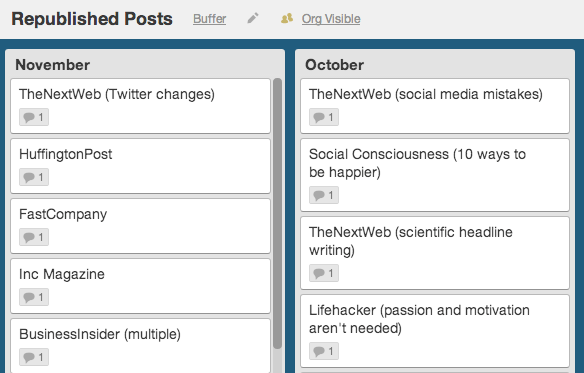Screen dimensions: 584x373
Task: Click the November list header
Action: [53, 65]
